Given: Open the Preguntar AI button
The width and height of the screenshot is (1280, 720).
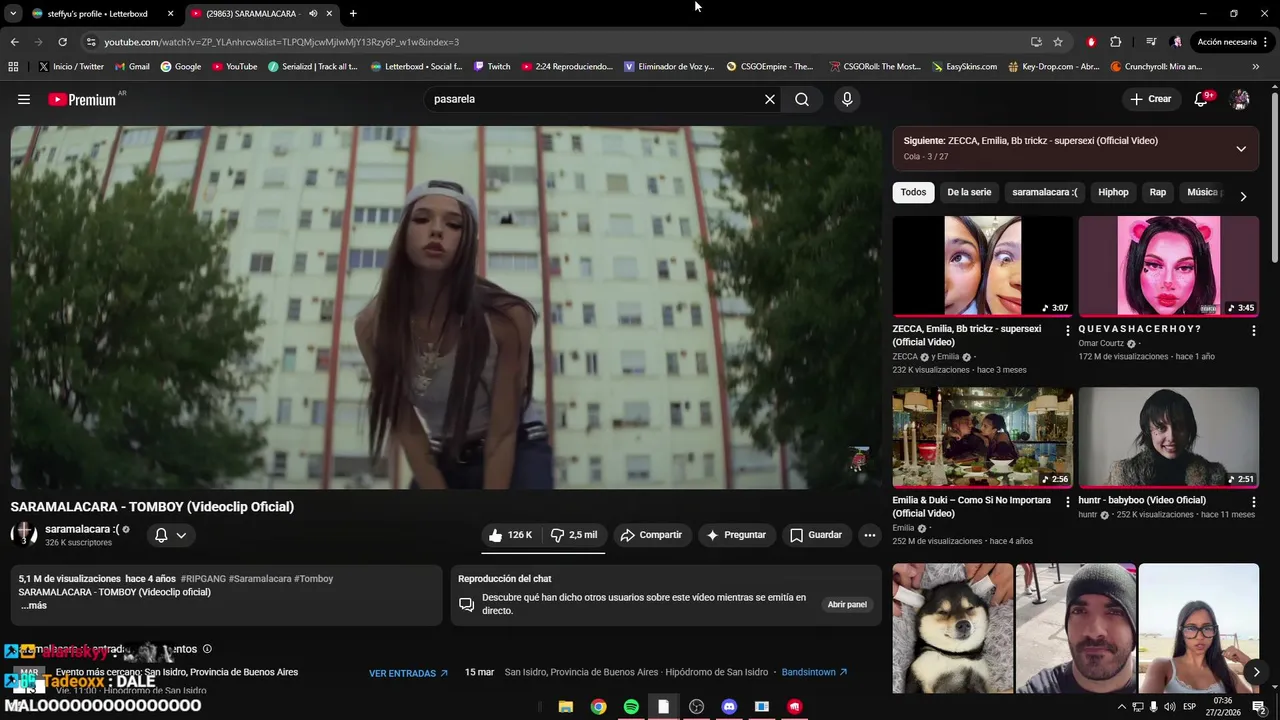Looking at the screenshot, I should pos(737,535).
